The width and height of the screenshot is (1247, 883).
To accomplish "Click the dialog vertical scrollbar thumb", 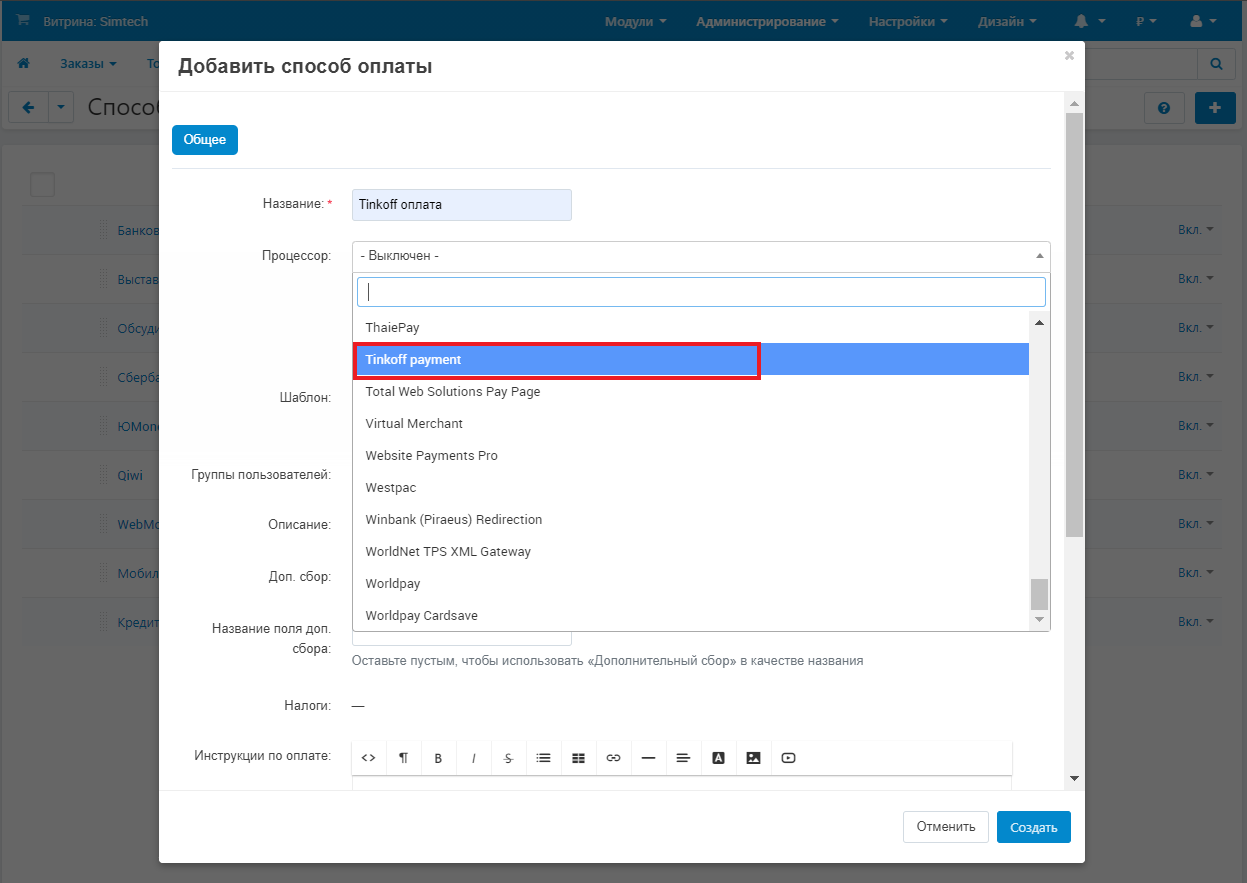I will tap(1074, 325).
